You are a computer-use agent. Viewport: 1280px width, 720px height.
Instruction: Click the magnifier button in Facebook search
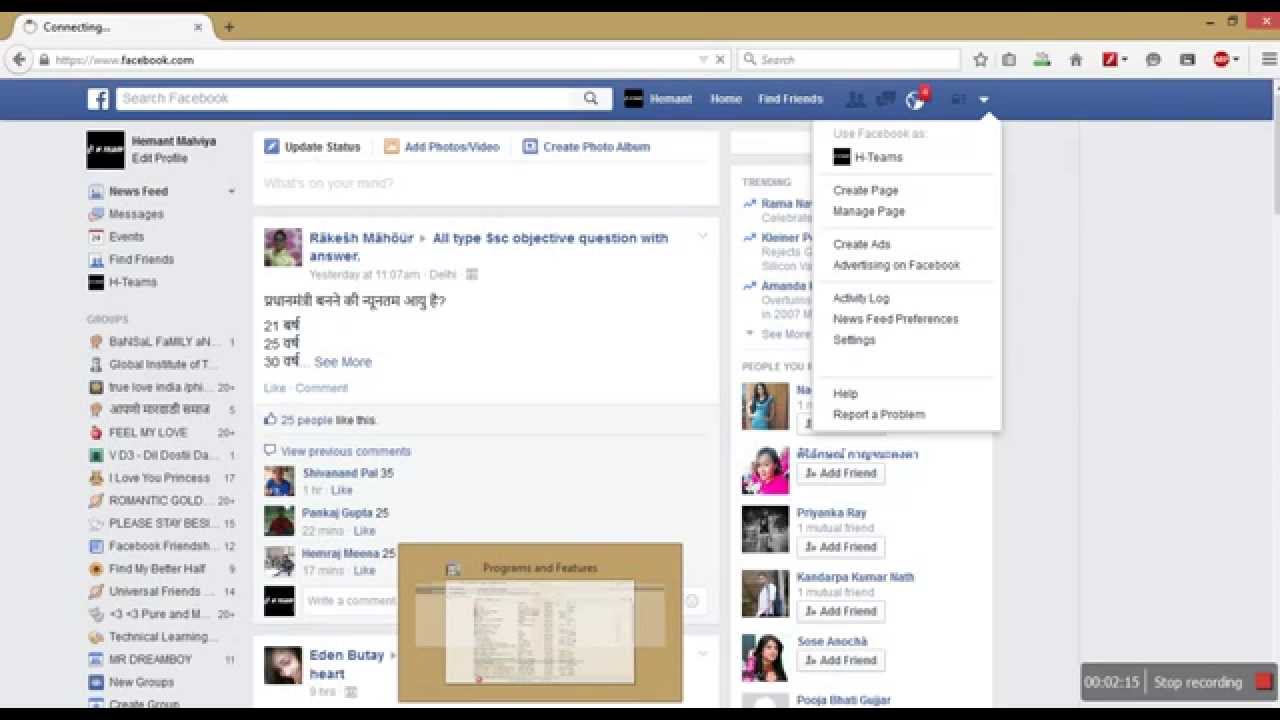click(591, 98)
